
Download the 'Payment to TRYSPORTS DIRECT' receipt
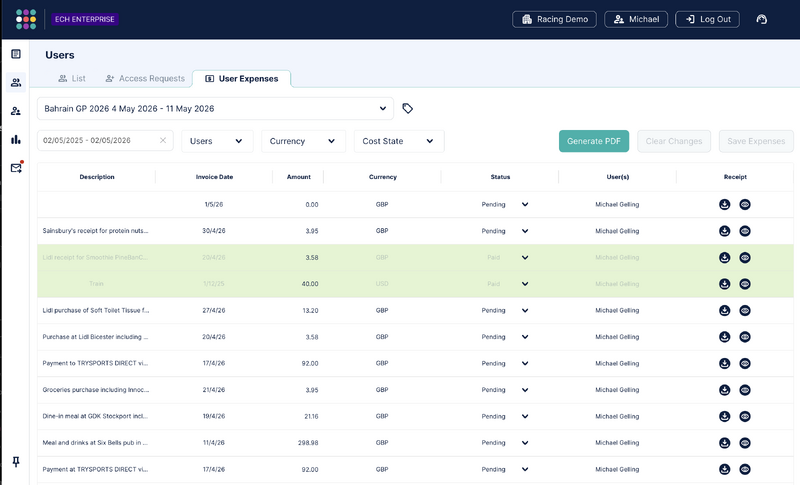(x=724, y=364)
